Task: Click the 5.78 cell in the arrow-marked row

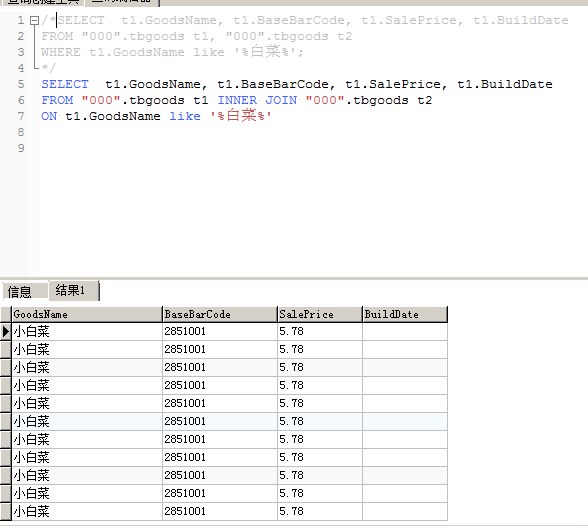Action: (320, 331)
